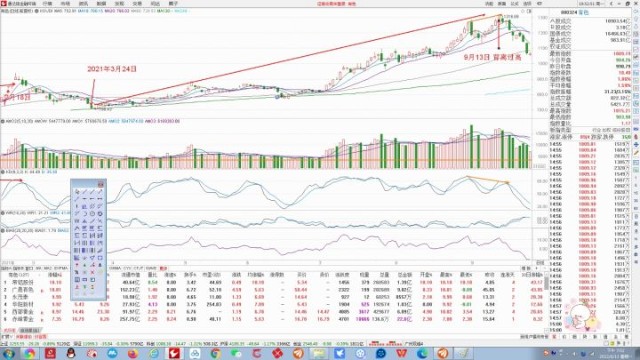Open QQ penguin icon in taskbar
The width and height of the screenshot is (640, 360).
(x=71, y=353)
